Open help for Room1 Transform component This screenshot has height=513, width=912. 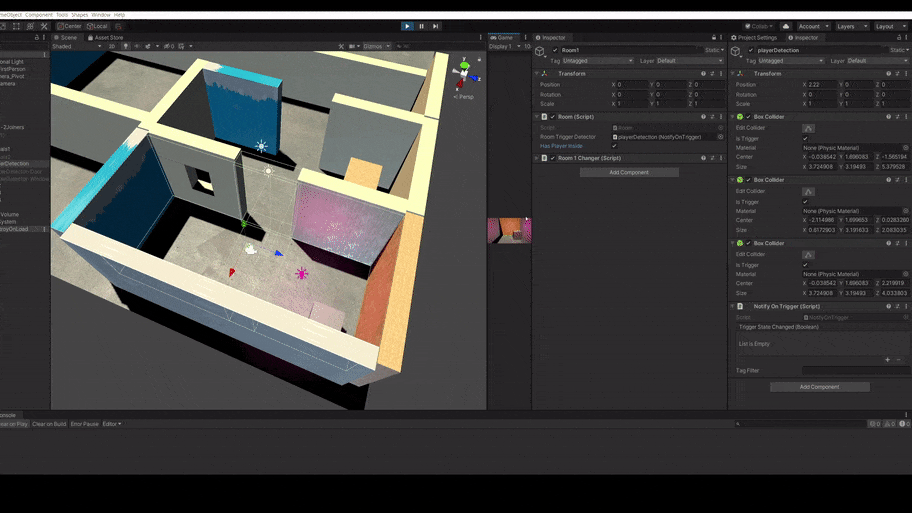tap(703, 74)
